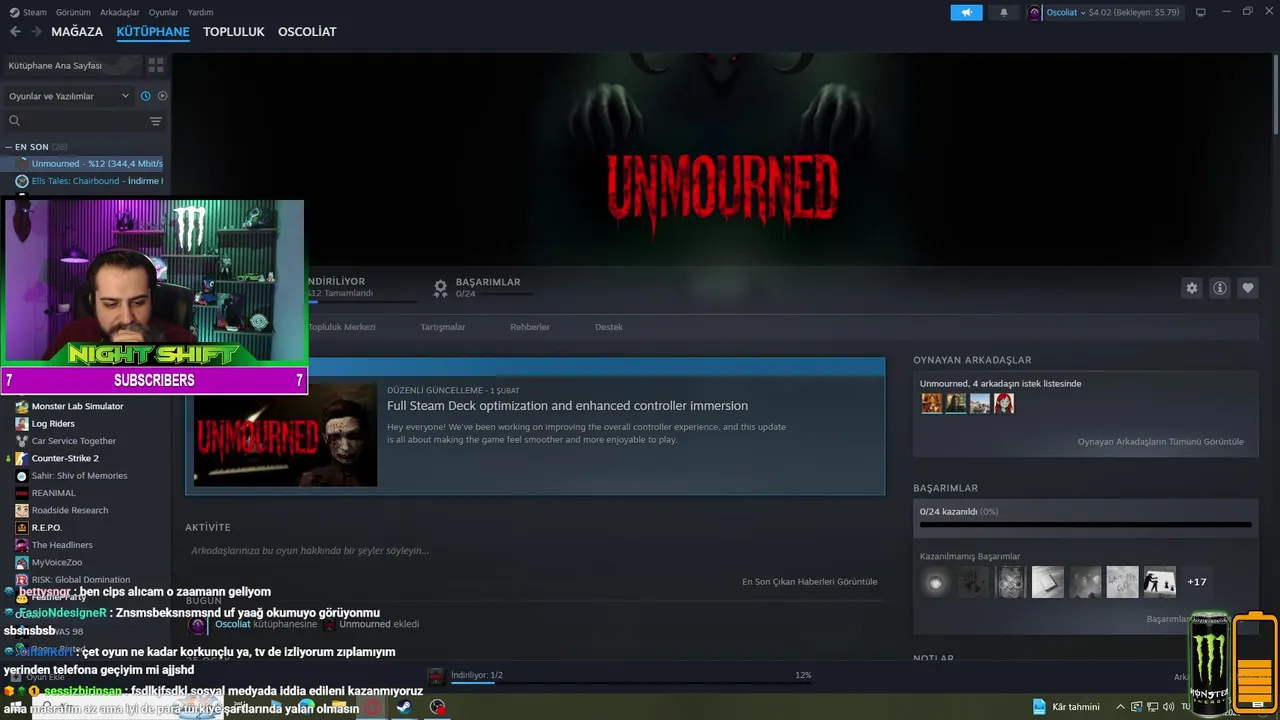Expand +17 more achievements

click(x=1196, y=582)
